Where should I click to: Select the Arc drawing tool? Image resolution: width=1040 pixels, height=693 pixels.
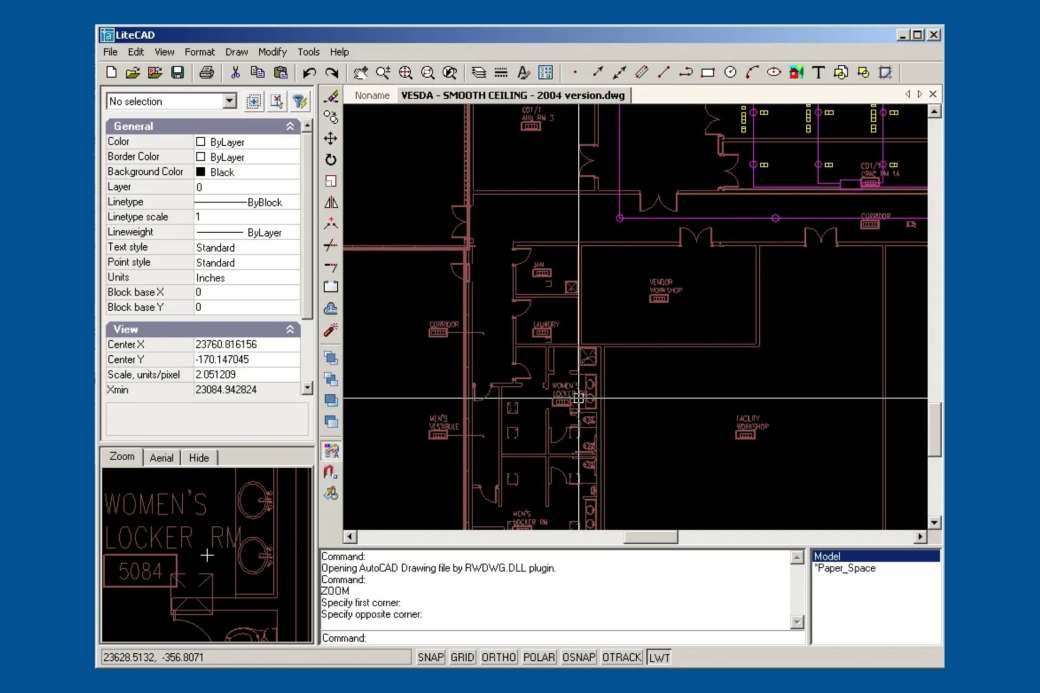click(x=752, y=72)
